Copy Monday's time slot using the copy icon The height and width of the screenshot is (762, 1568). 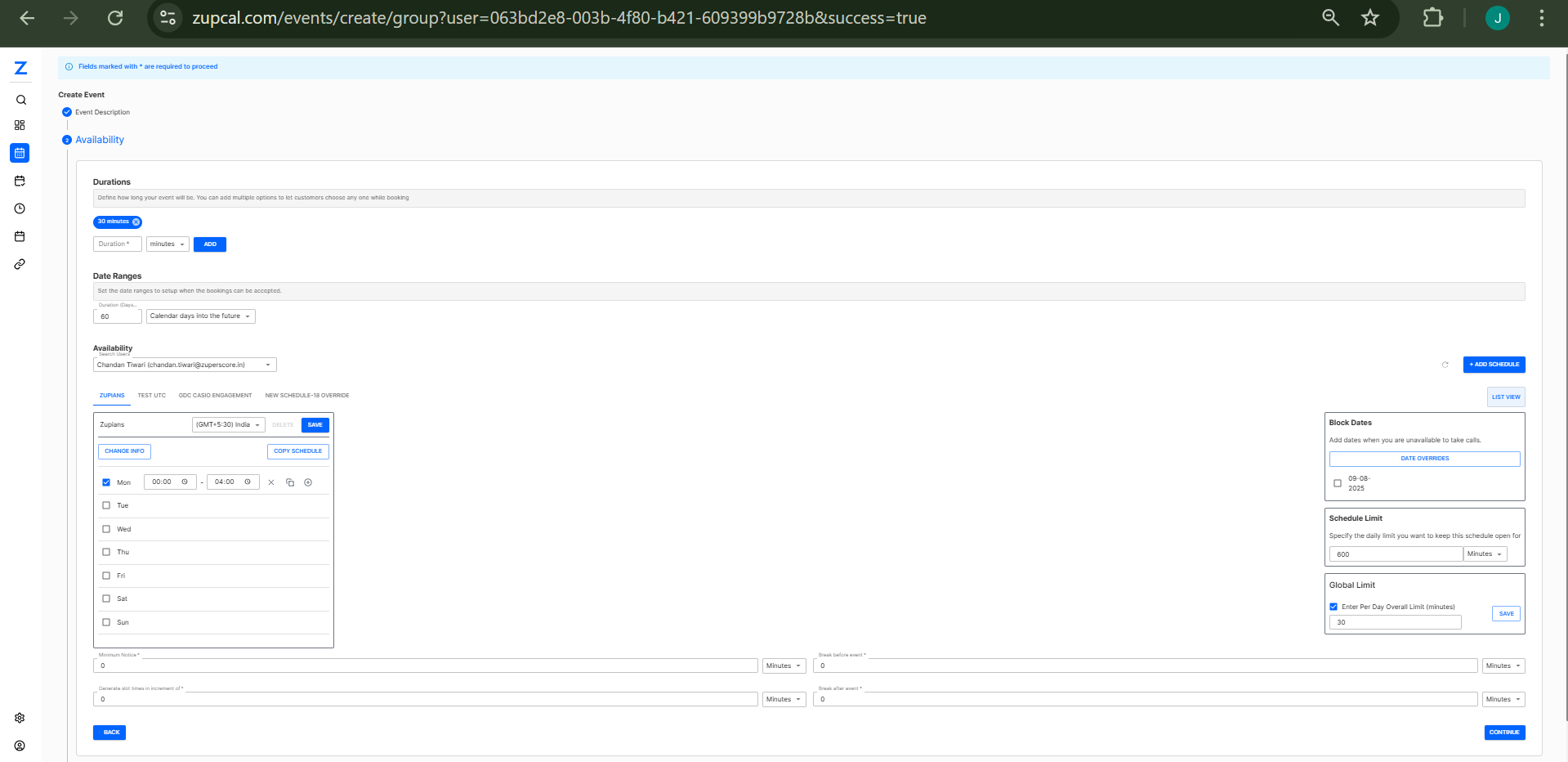289,482
